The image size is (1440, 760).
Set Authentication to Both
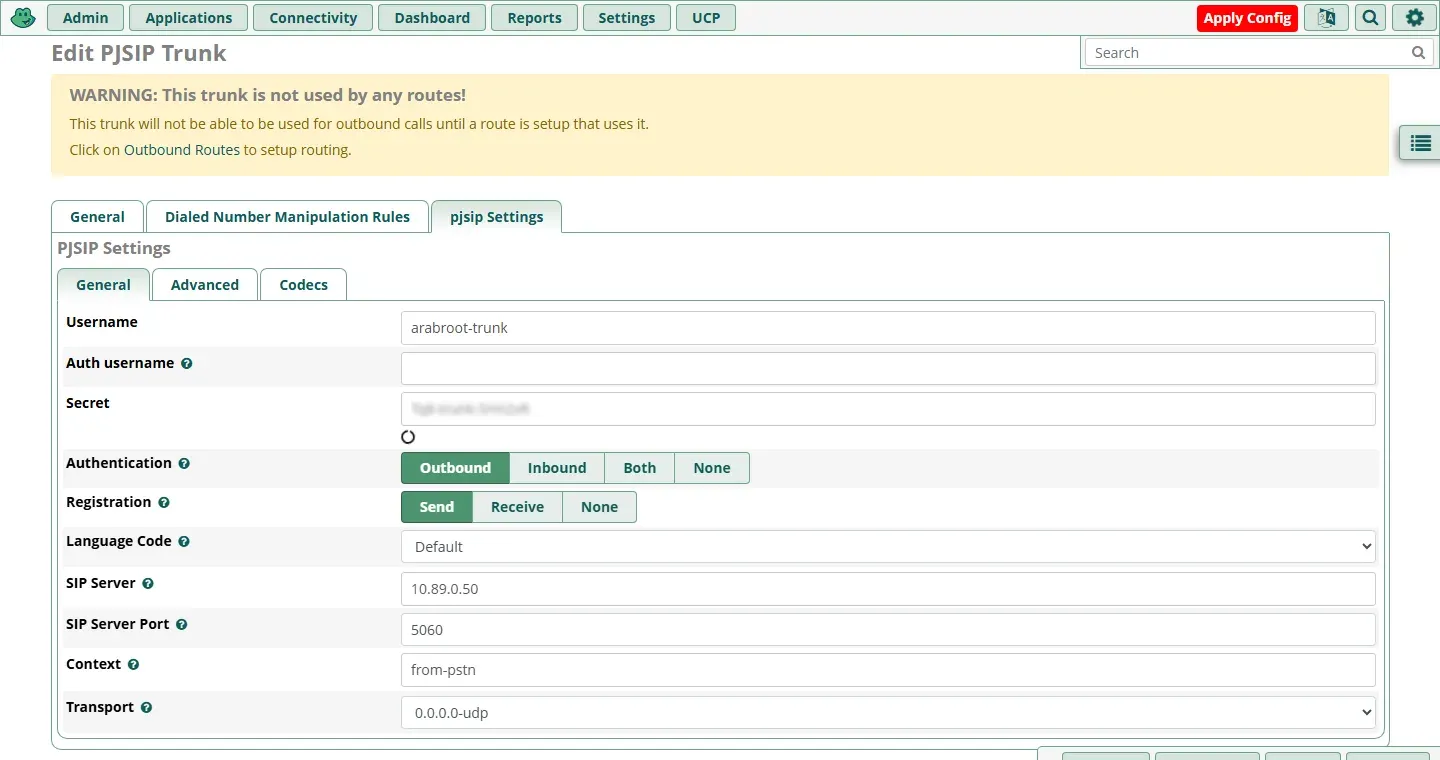click(x=640, y=468)
